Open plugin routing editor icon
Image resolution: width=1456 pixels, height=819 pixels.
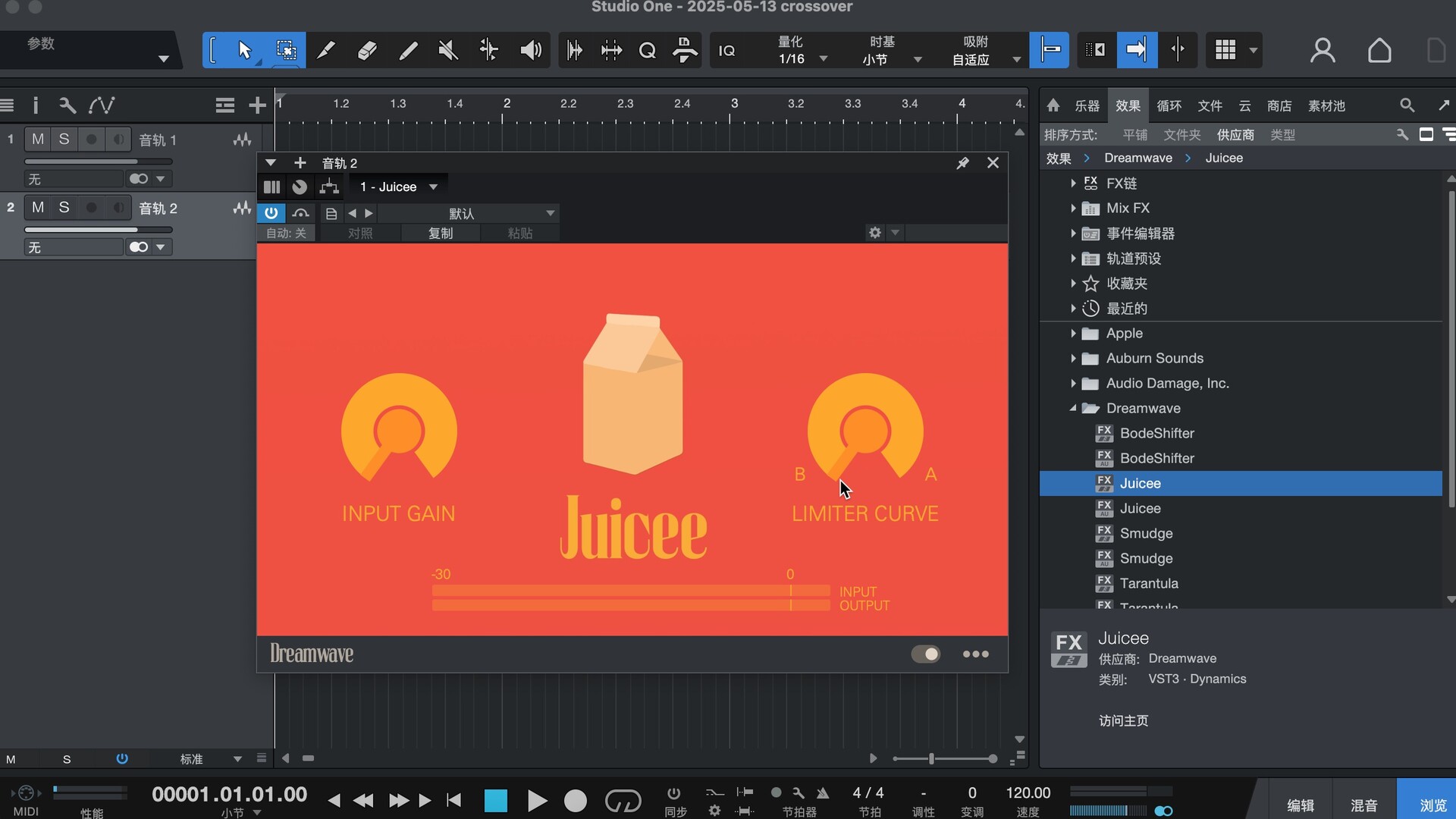pos(329,187)
